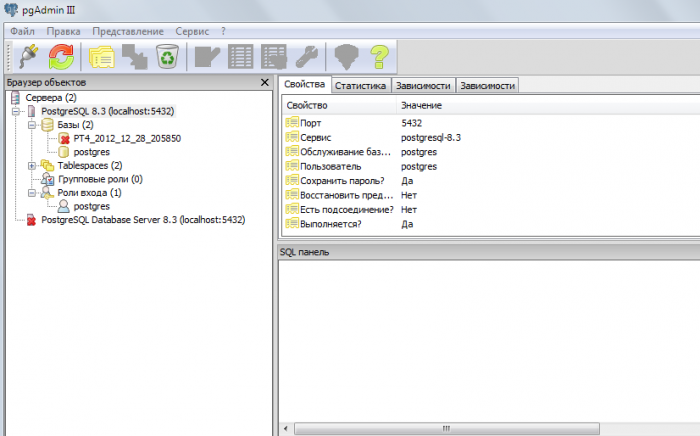Viewport: 700px width, 436px height.
Task: Click the Обслуживание баз… property row
Action: (491, 152)
